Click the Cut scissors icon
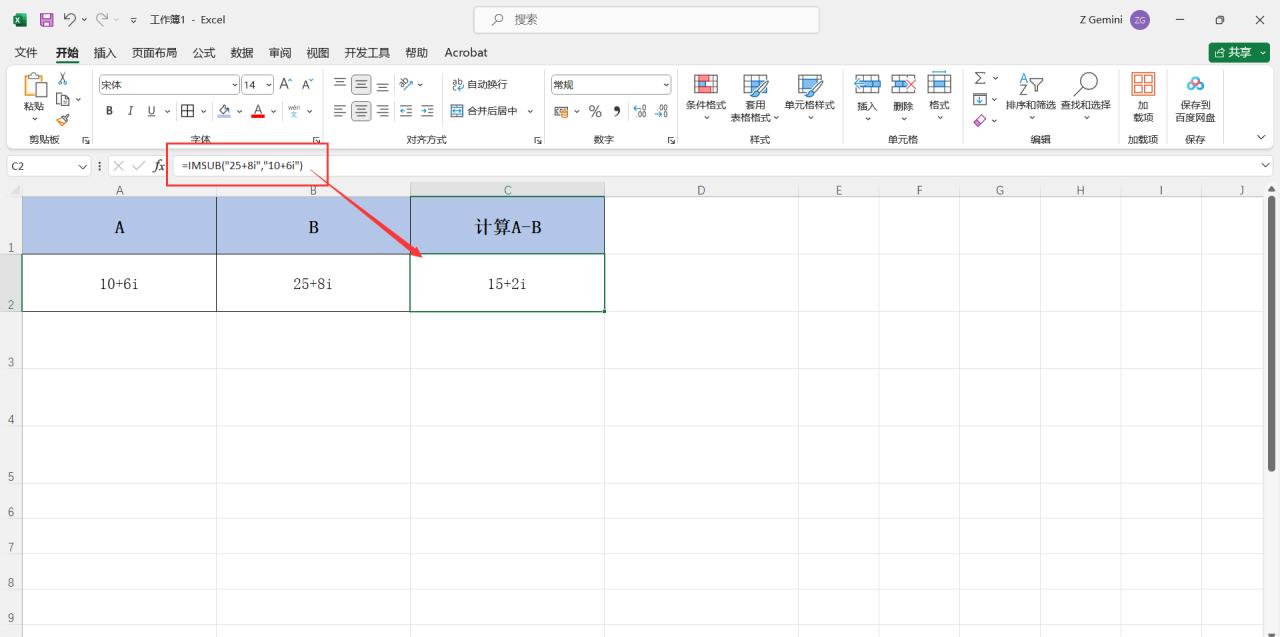 coord(63,79)
